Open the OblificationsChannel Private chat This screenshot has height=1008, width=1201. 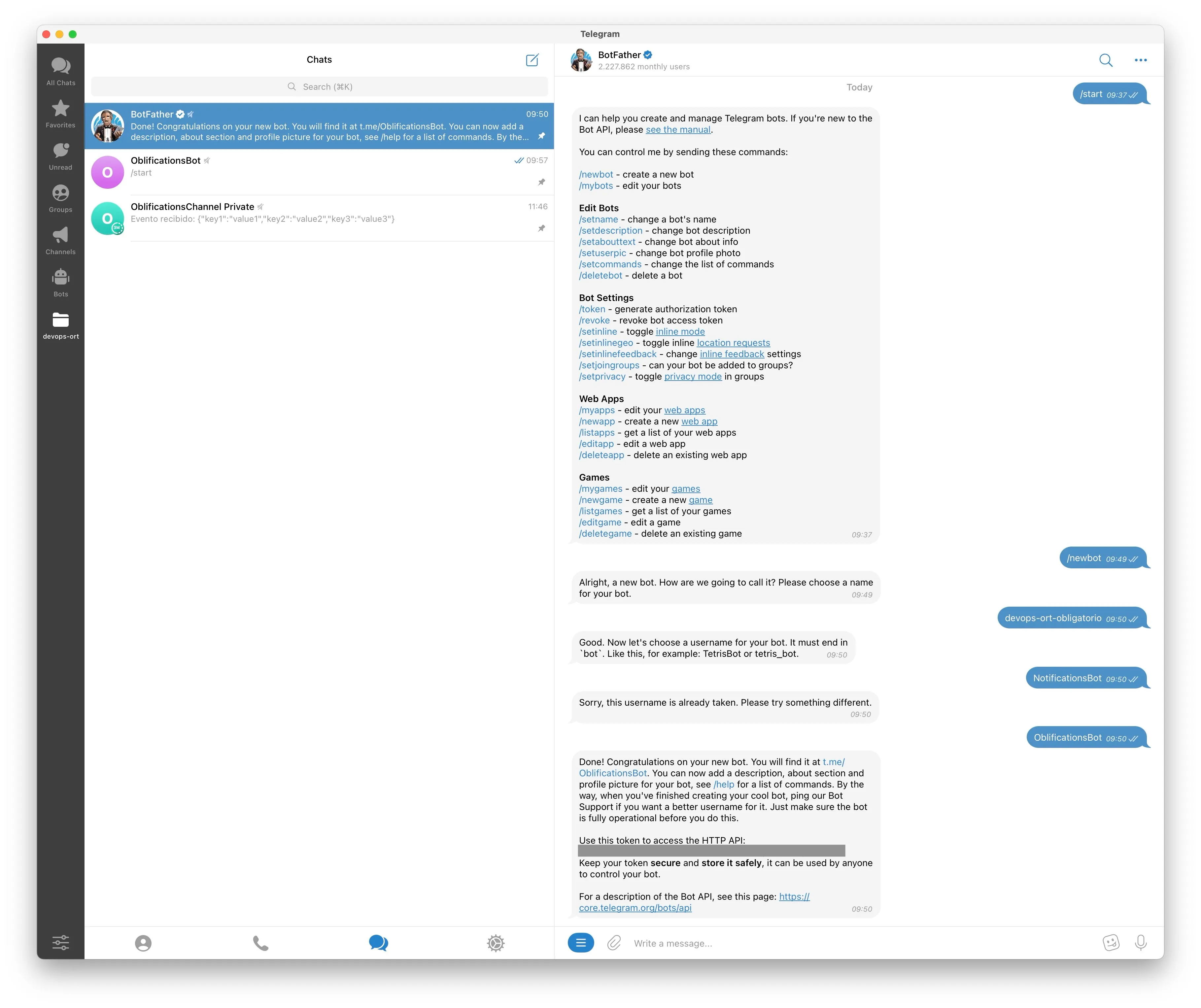click(319, 218)
